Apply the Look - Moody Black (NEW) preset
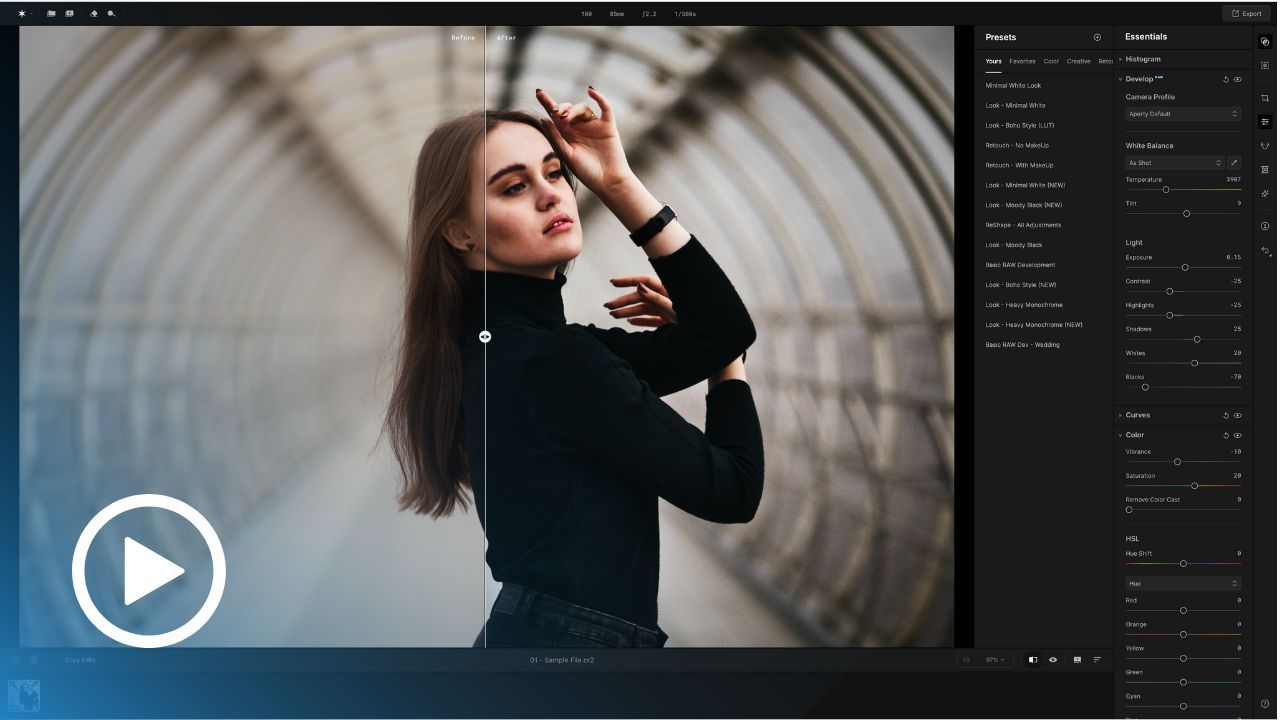 pyautogui.click(x=1024, y=205)
